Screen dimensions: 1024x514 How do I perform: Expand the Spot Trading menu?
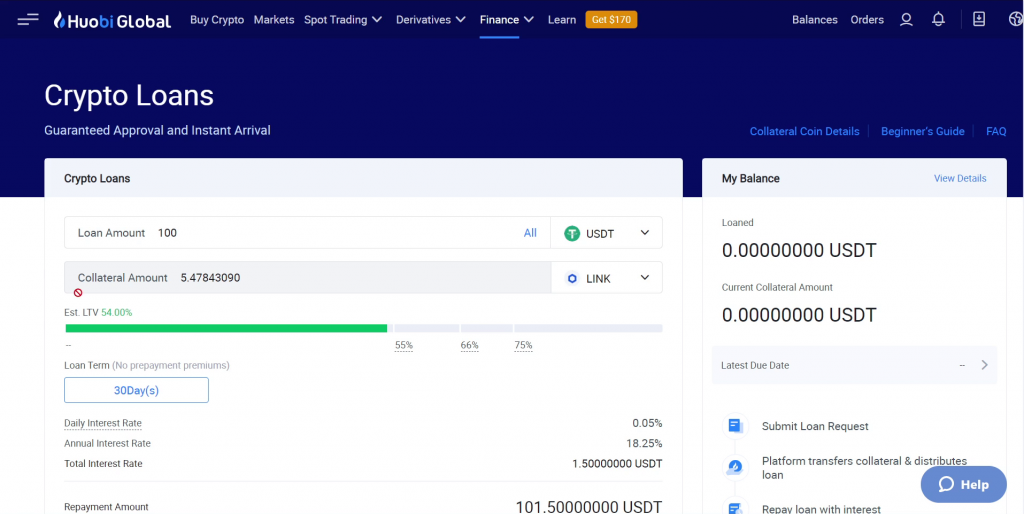pyautogui.click(x=343, y=20)
